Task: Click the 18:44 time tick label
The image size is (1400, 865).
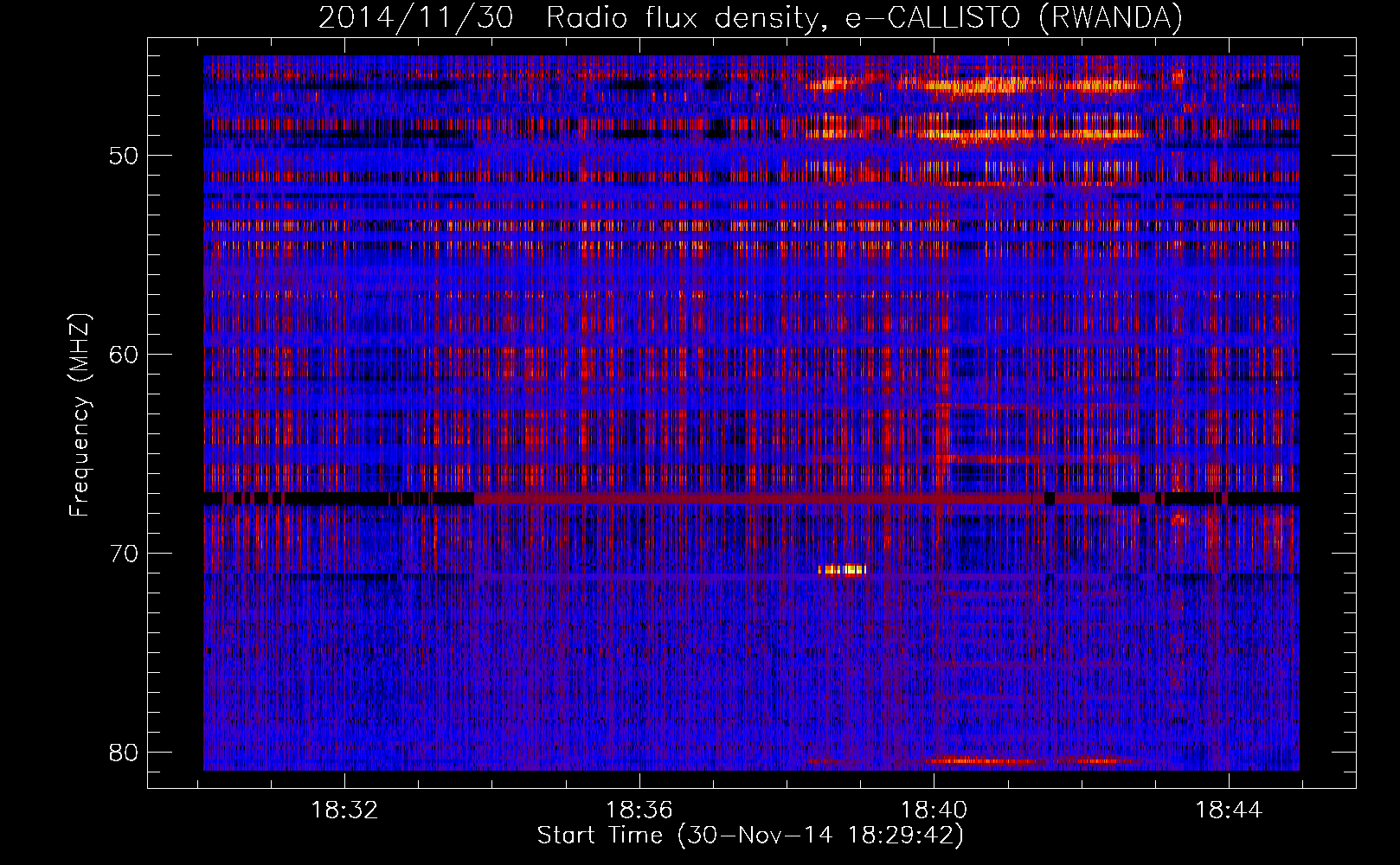Action: tap(1228, 811)
